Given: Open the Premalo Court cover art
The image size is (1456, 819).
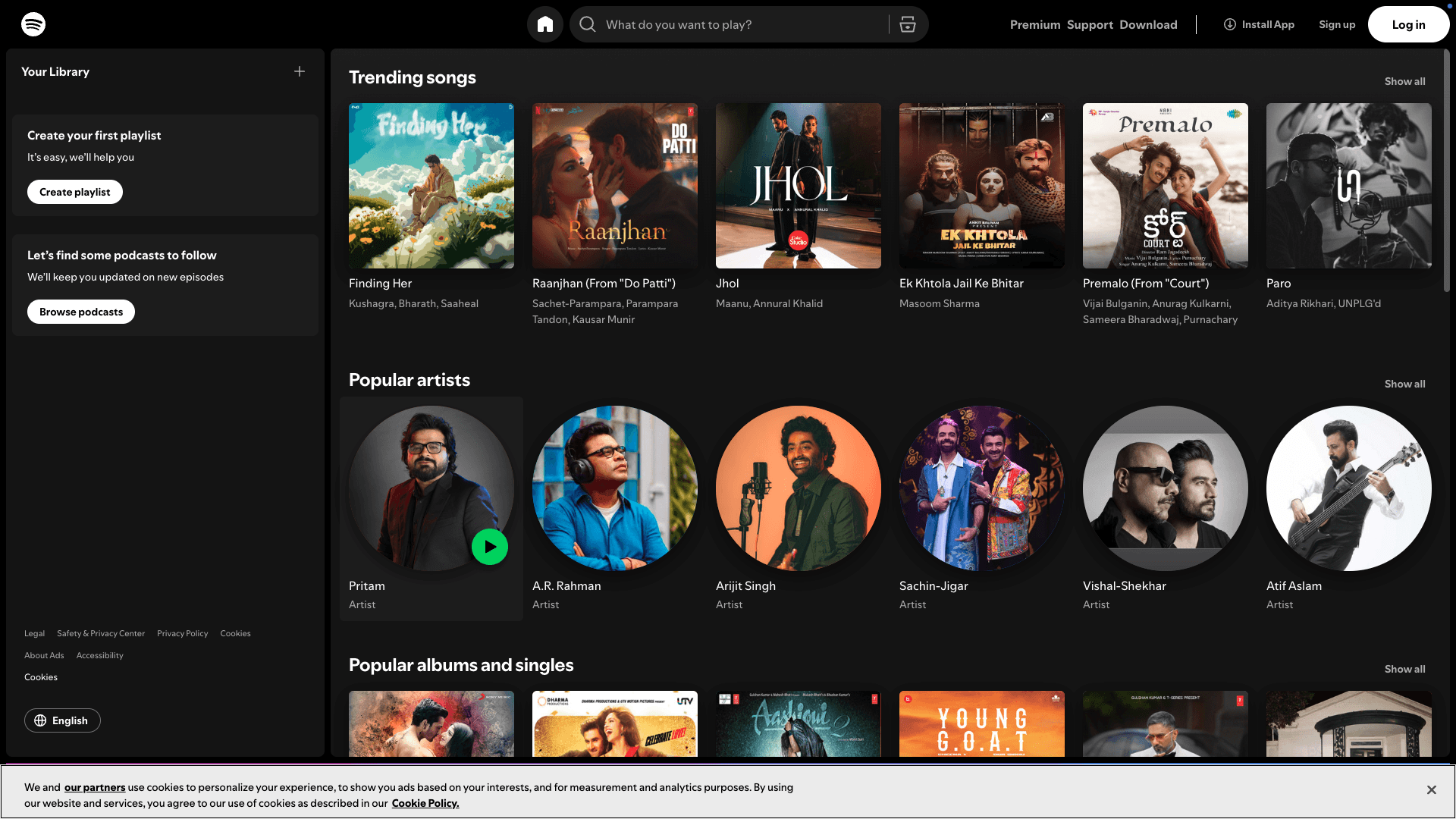Looking at the screenshot, I should pos(1166,186).
